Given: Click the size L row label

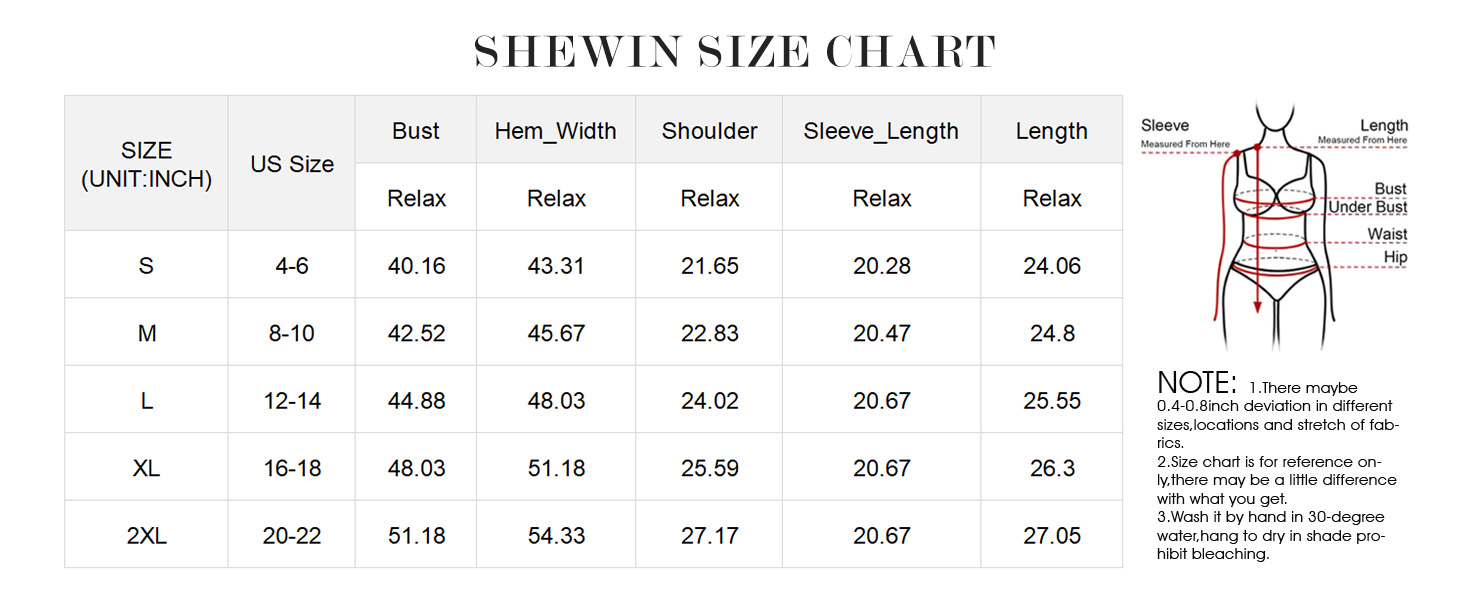Looking at the screenshot, I should (x=146, y=401).
